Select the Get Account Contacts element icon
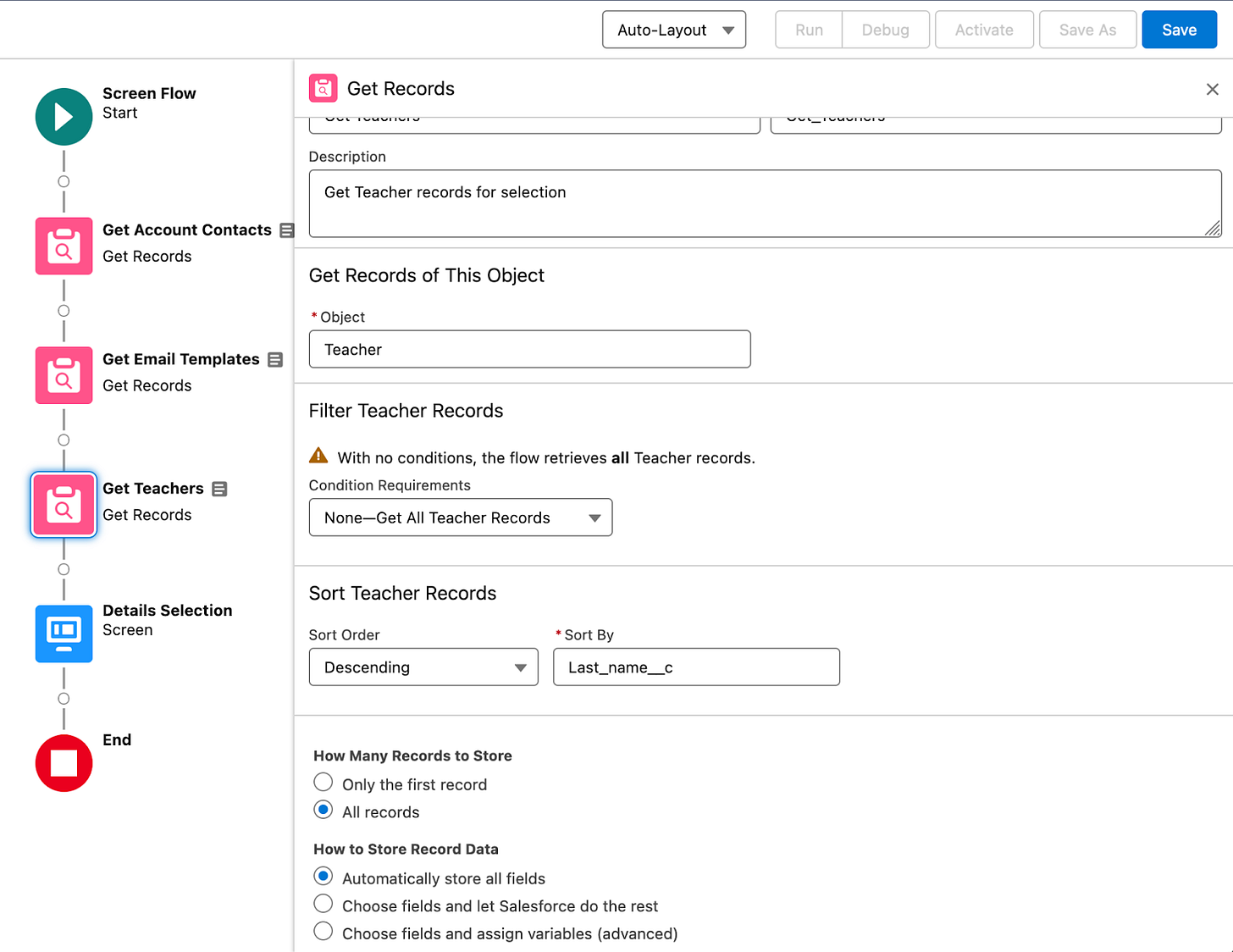Viewport: 1233px width, 952px height. [x=64, y=246]
